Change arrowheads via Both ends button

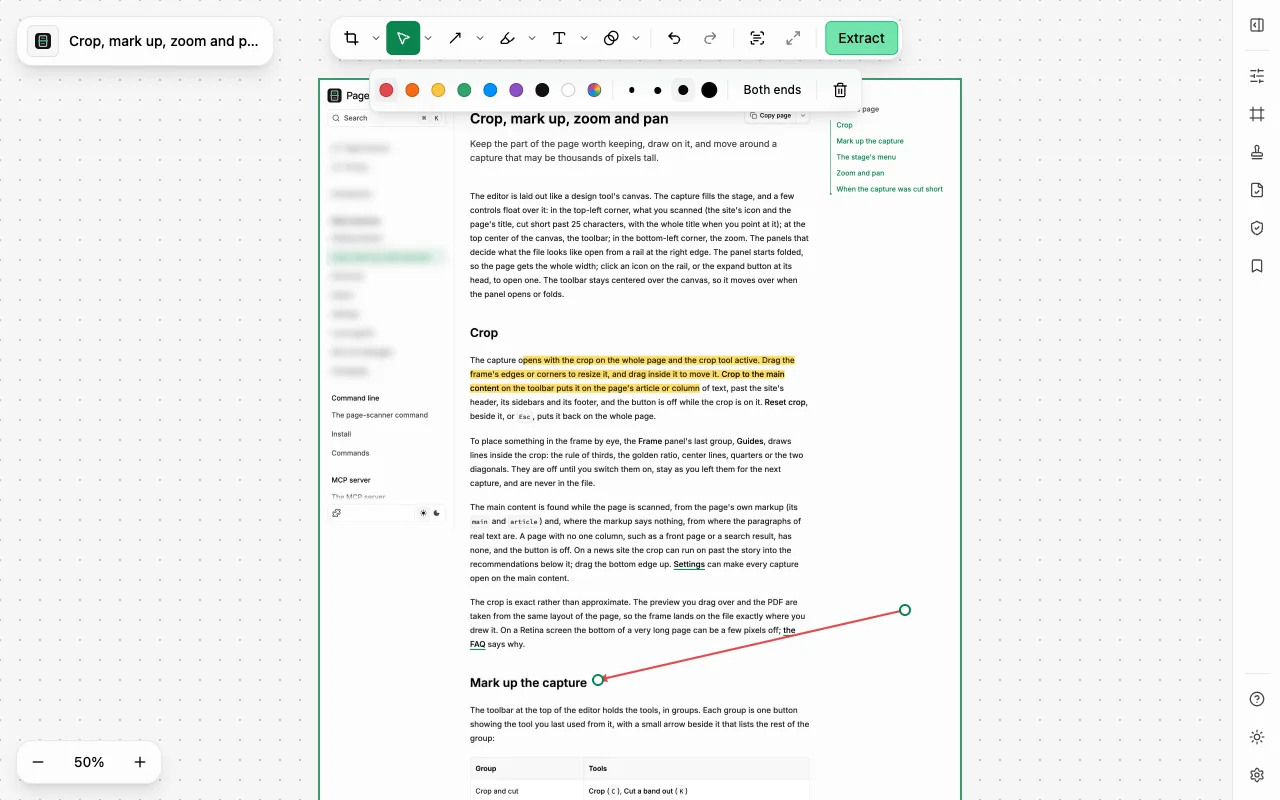click(x=772, y=90)
